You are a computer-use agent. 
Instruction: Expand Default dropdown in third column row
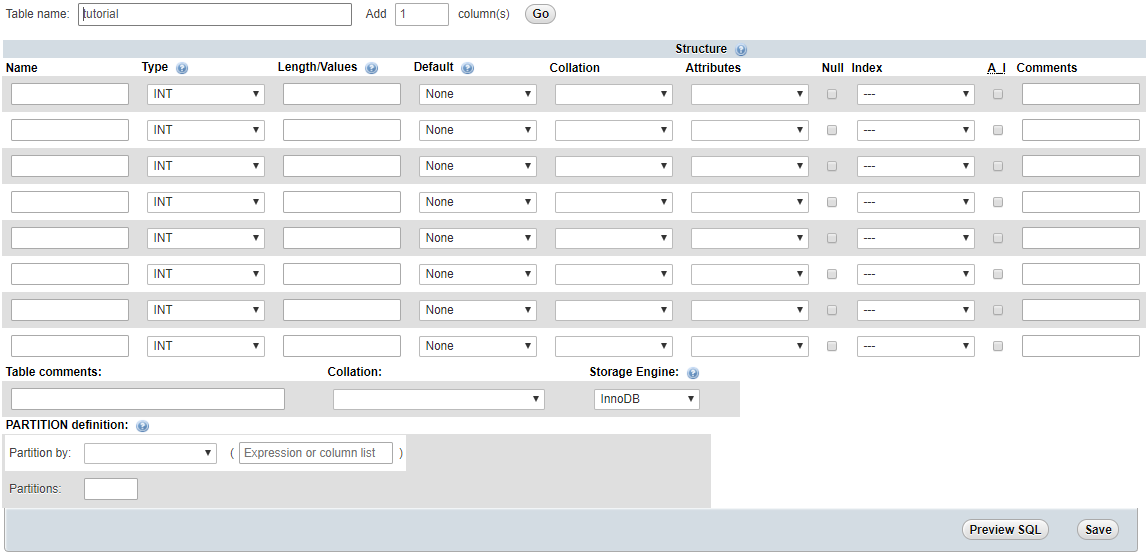tap(477, 166)
